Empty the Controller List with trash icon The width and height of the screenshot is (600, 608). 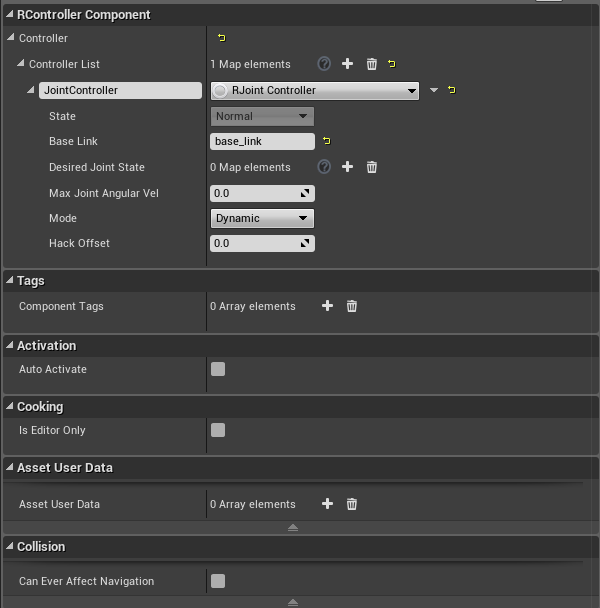click(x=372, y=64)
